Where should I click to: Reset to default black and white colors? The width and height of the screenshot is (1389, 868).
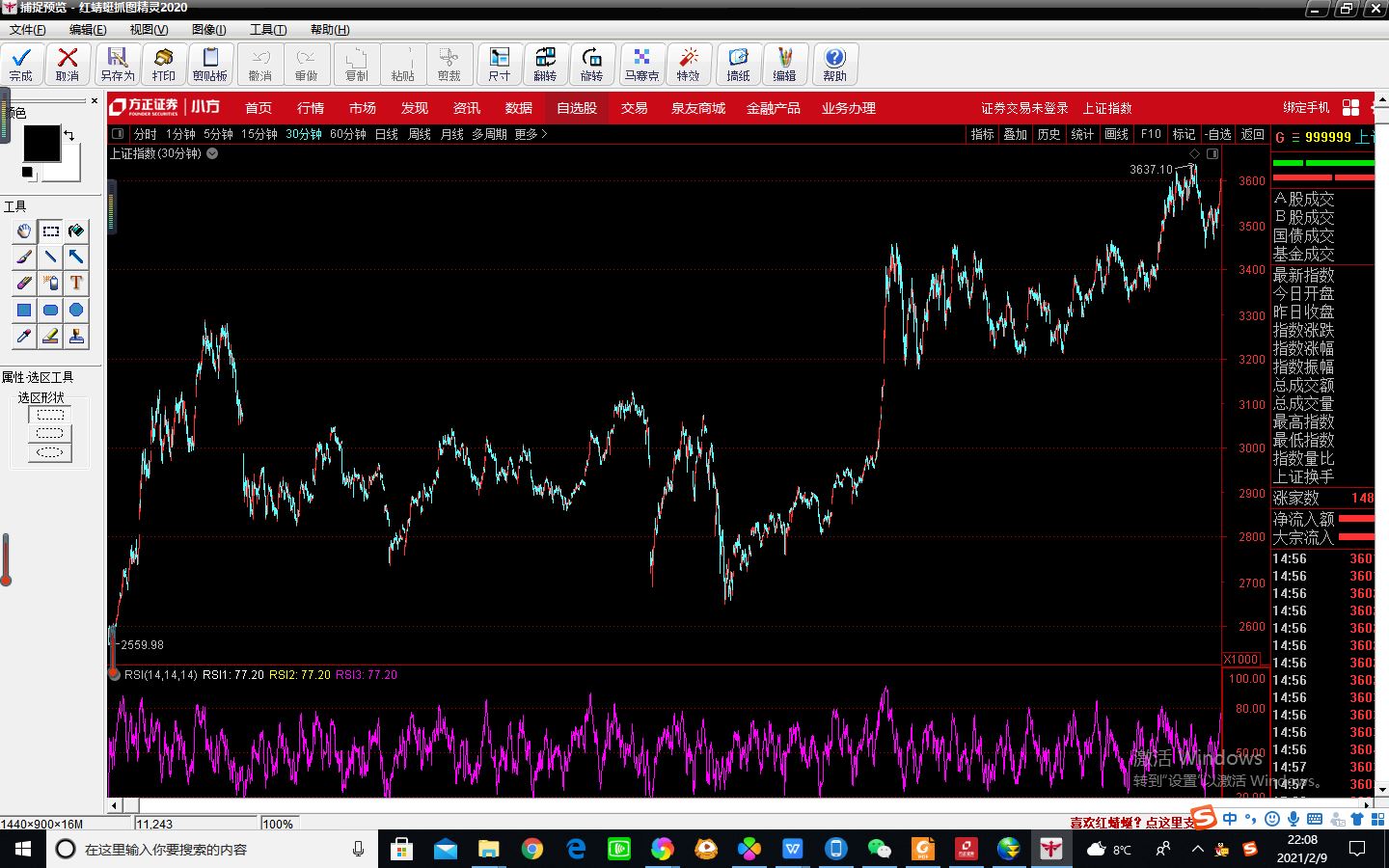[27, 173]
